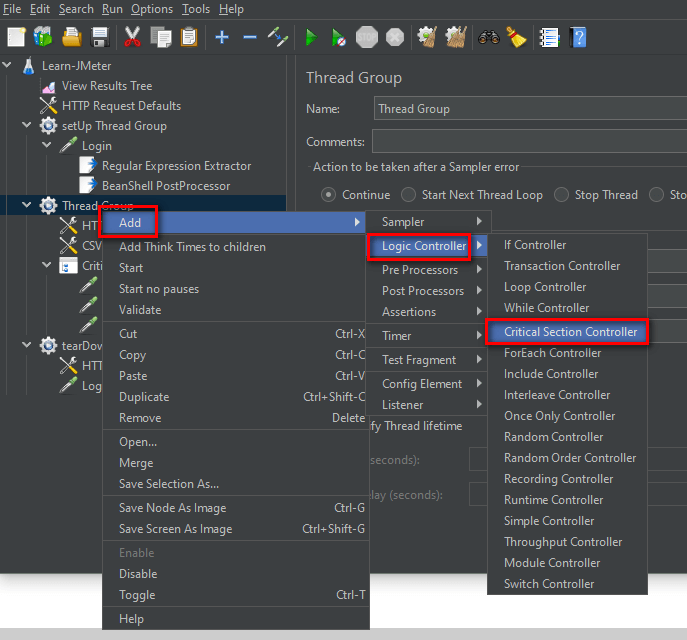Image resolution: width=687 pixels, height=640 pixels.
Task: Select If Controller from submenu
Action: point(567,245)
